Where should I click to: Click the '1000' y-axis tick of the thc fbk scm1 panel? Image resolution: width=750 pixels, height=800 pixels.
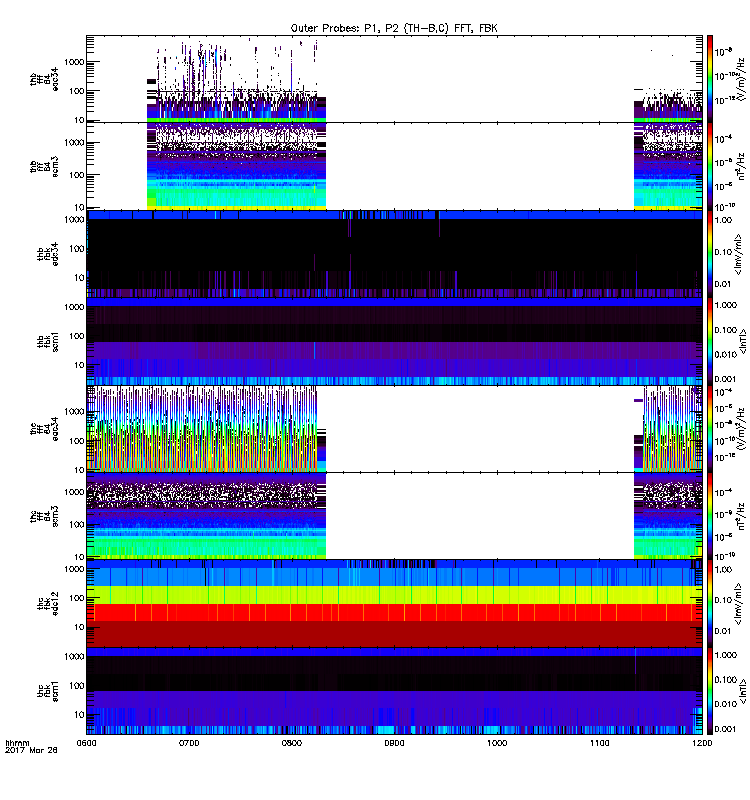[74, 657]
